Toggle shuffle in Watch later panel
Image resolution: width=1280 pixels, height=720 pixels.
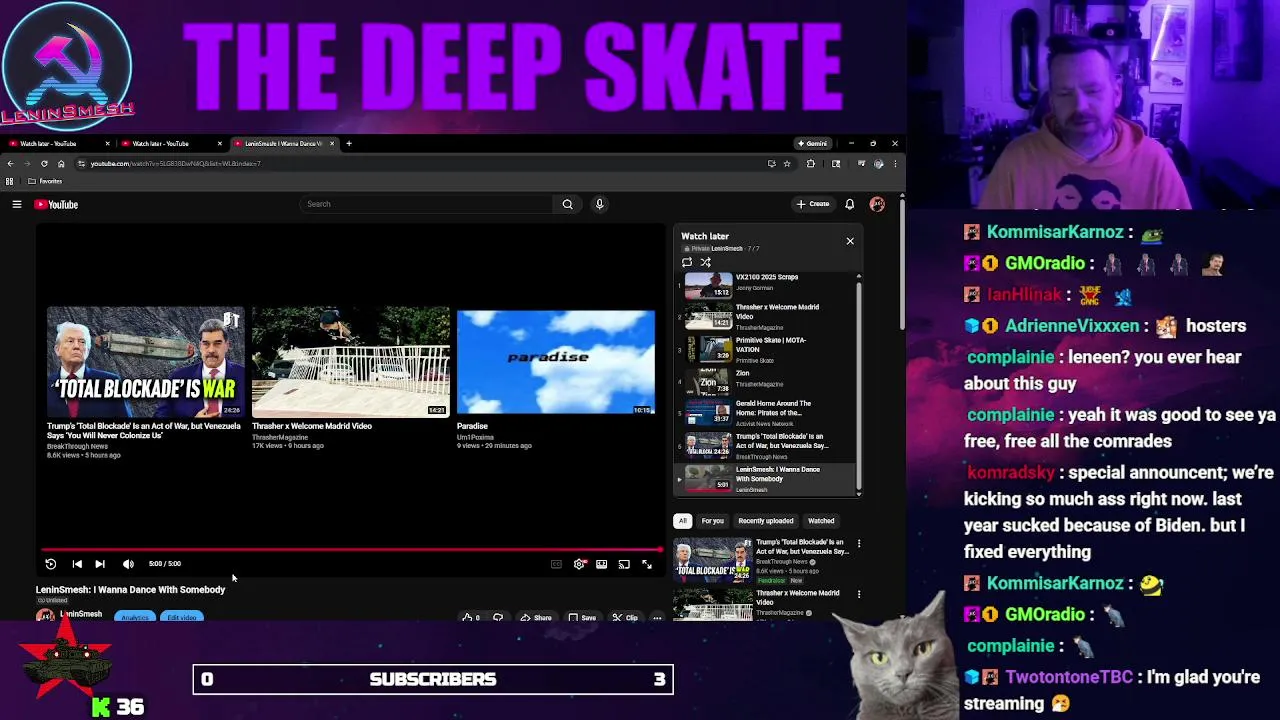click(705, 262)
